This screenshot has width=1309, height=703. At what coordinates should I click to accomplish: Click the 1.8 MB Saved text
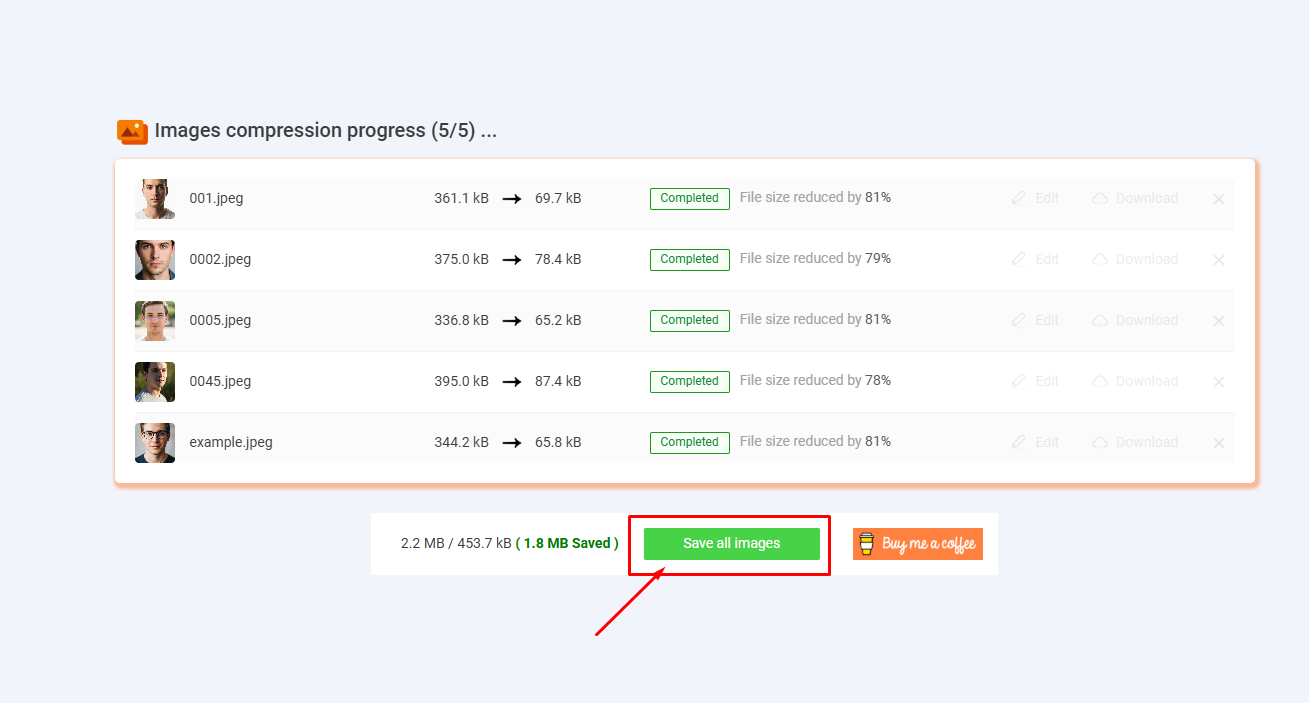click(x=567, y=544)
